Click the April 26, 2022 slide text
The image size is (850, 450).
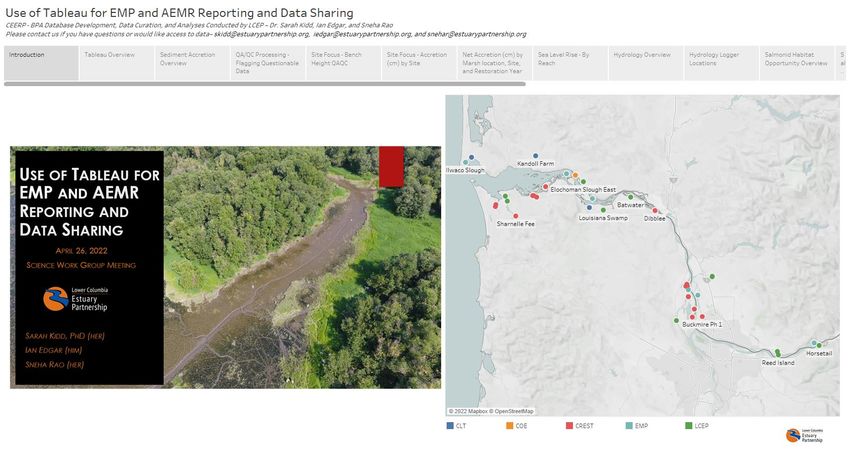pos(81,250)
